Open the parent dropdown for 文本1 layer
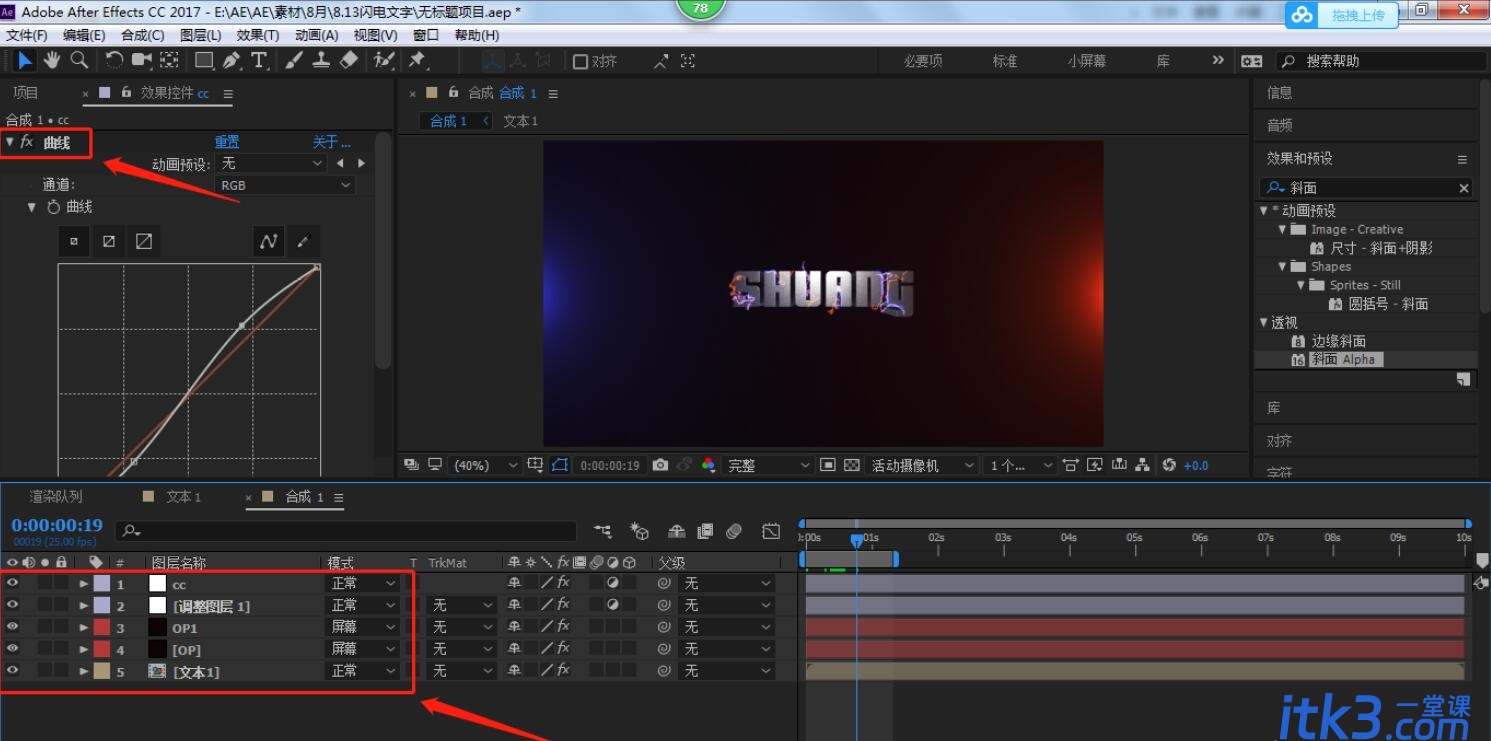 [x=727, y=671]
